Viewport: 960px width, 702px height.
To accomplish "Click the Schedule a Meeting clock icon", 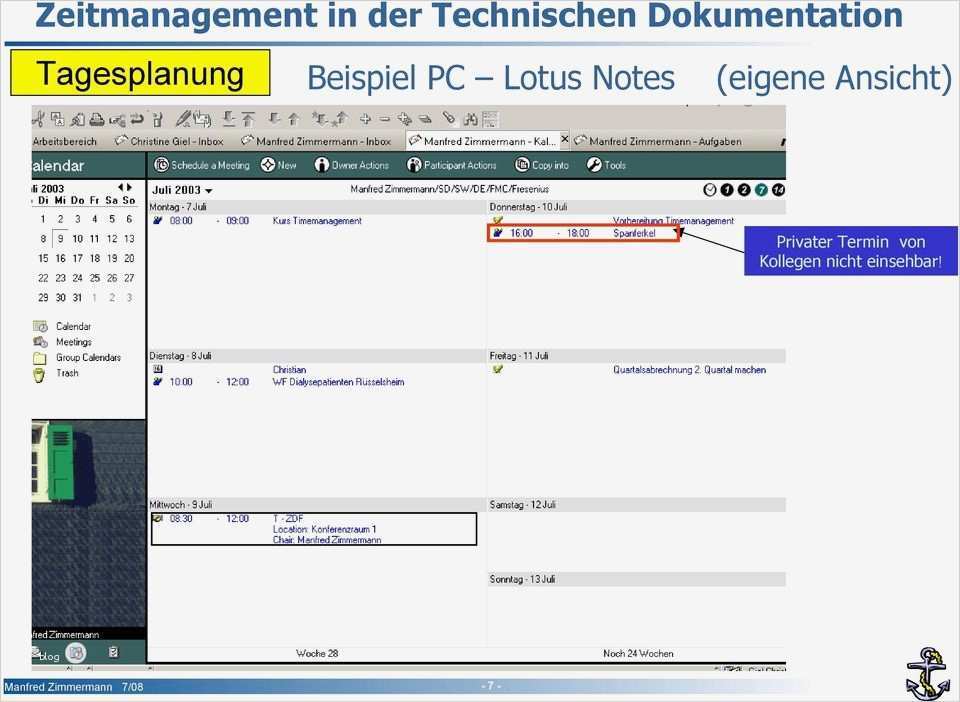I will (161, 165).
